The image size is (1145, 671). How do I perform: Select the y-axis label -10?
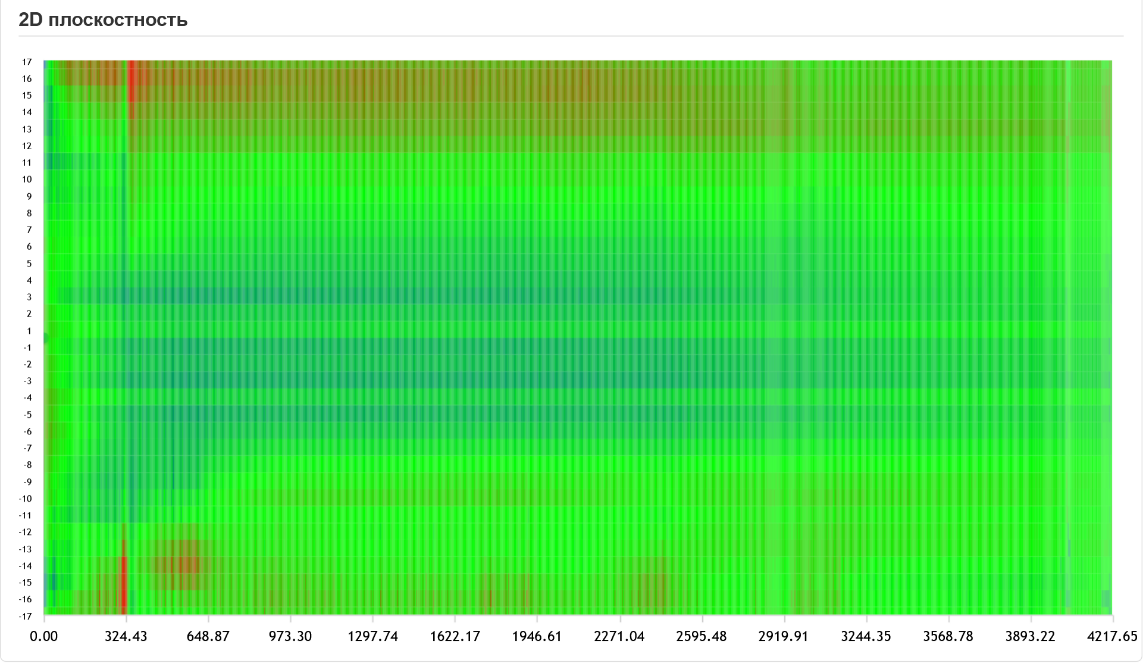(x=27, y=498)
